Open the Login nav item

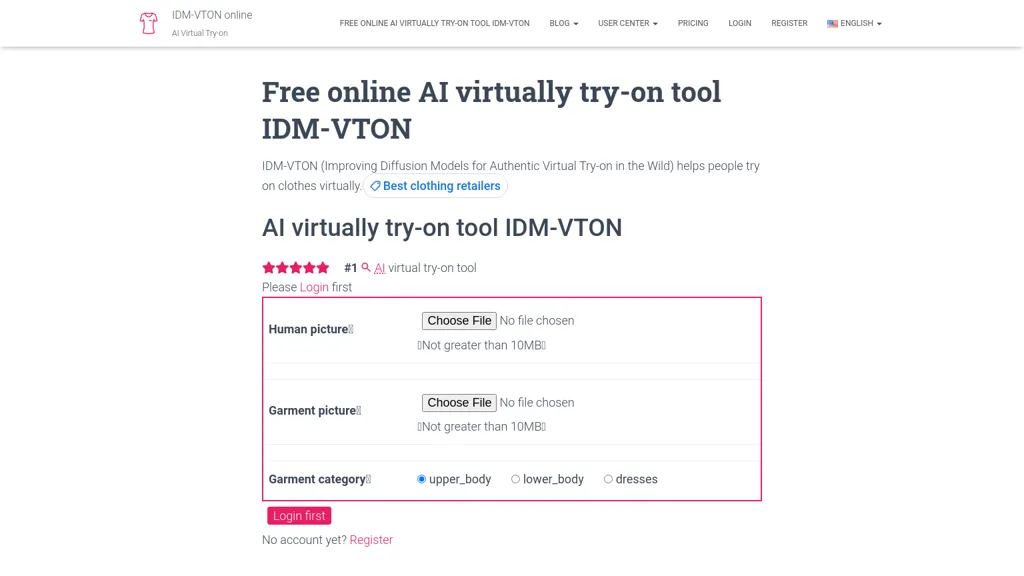click(740, 24)
